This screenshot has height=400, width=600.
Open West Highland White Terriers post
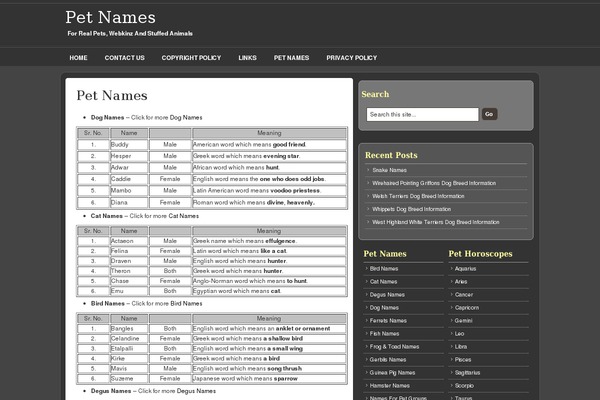coord(435,222)
